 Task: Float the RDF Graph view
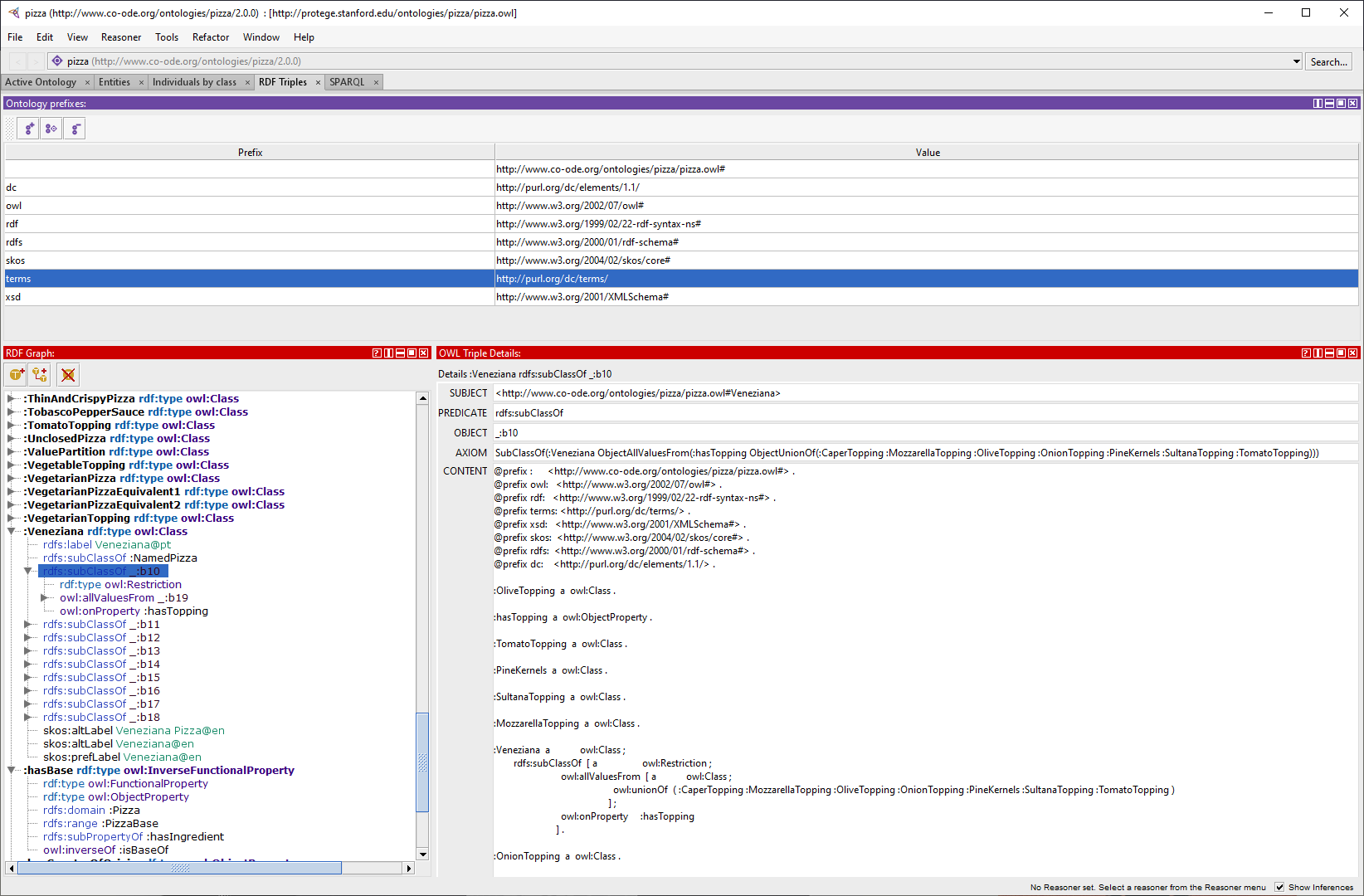click(x=412, y=353)
